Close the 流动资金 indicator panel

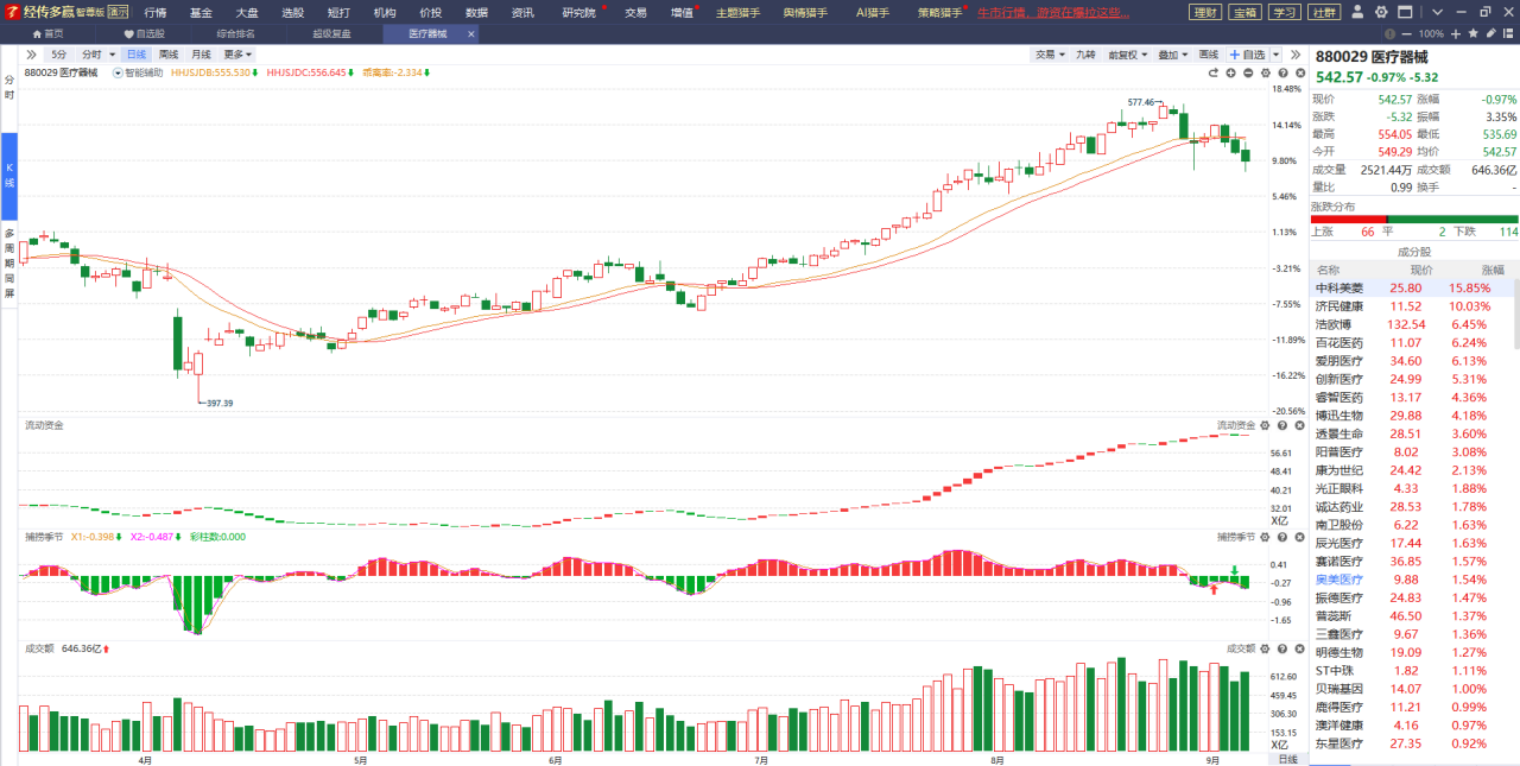(1300, 425)
